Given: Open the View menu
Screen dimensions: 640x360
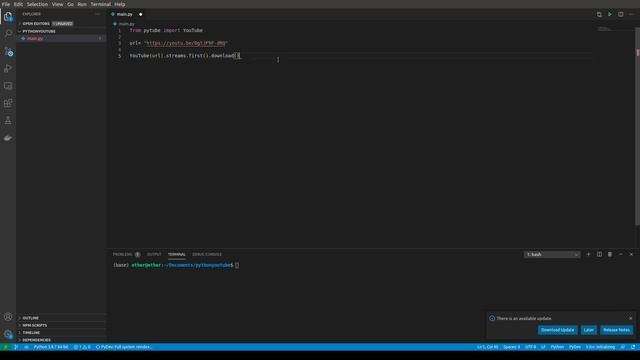Looking at the screenshot, I should click(57, 4).
